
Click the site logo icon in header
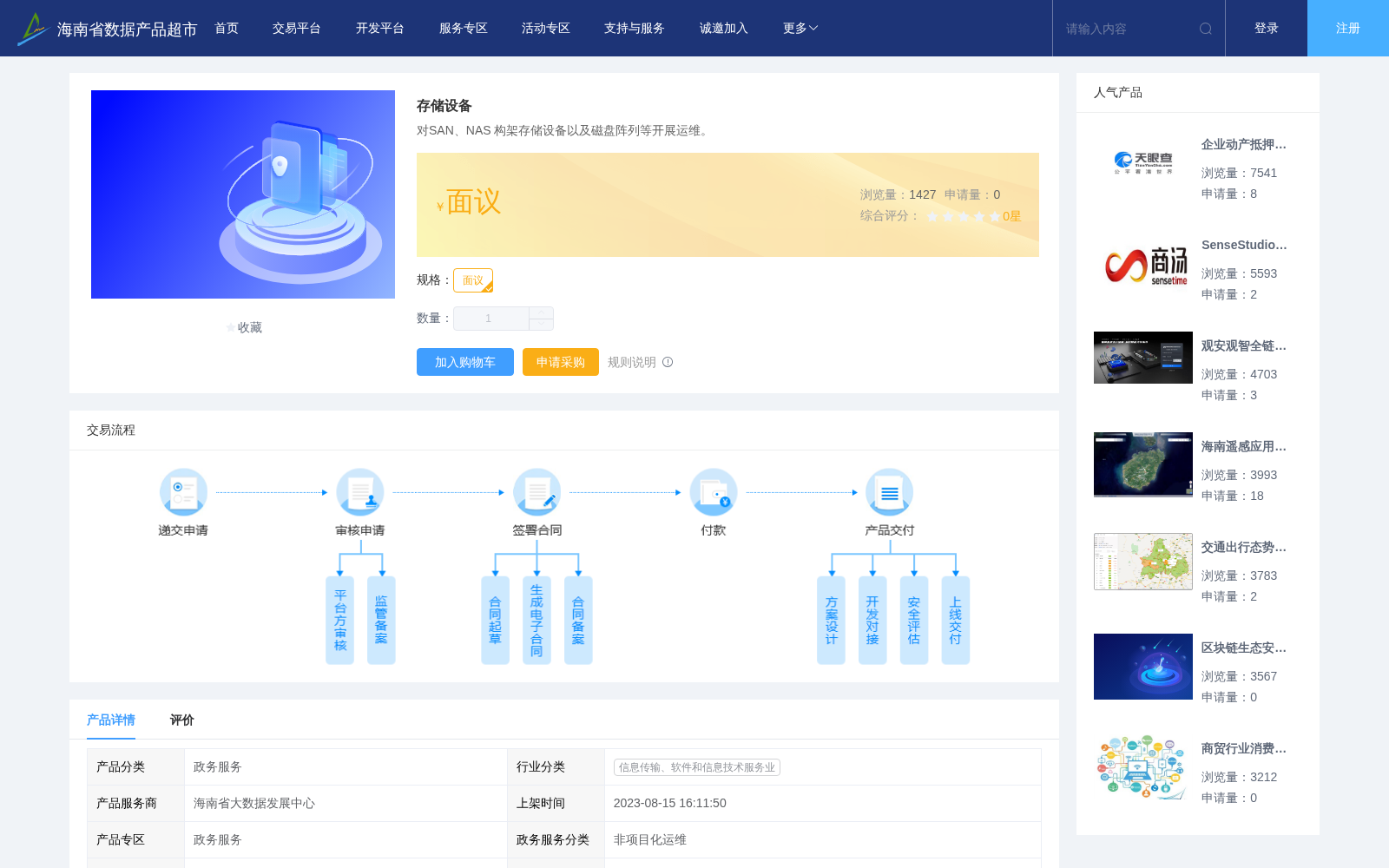[x=33, y=29]
